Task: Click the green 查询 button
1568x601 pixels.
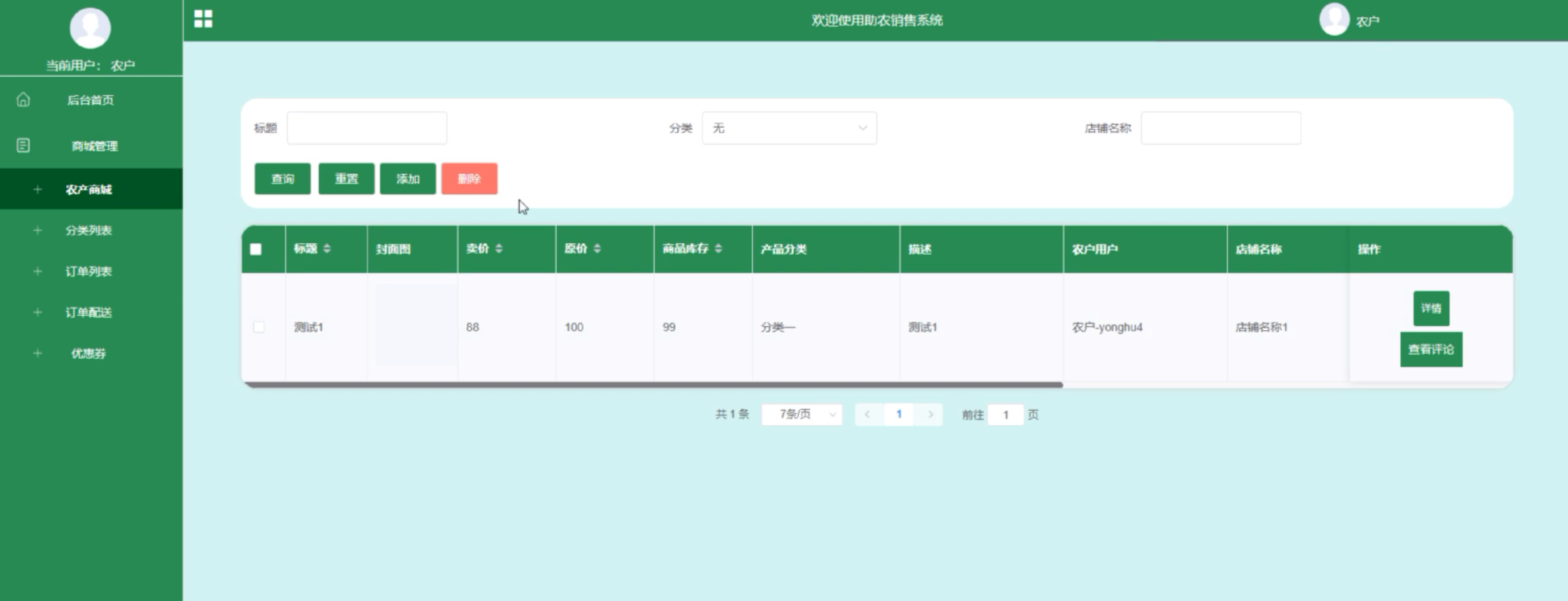Action: (282, 179)
